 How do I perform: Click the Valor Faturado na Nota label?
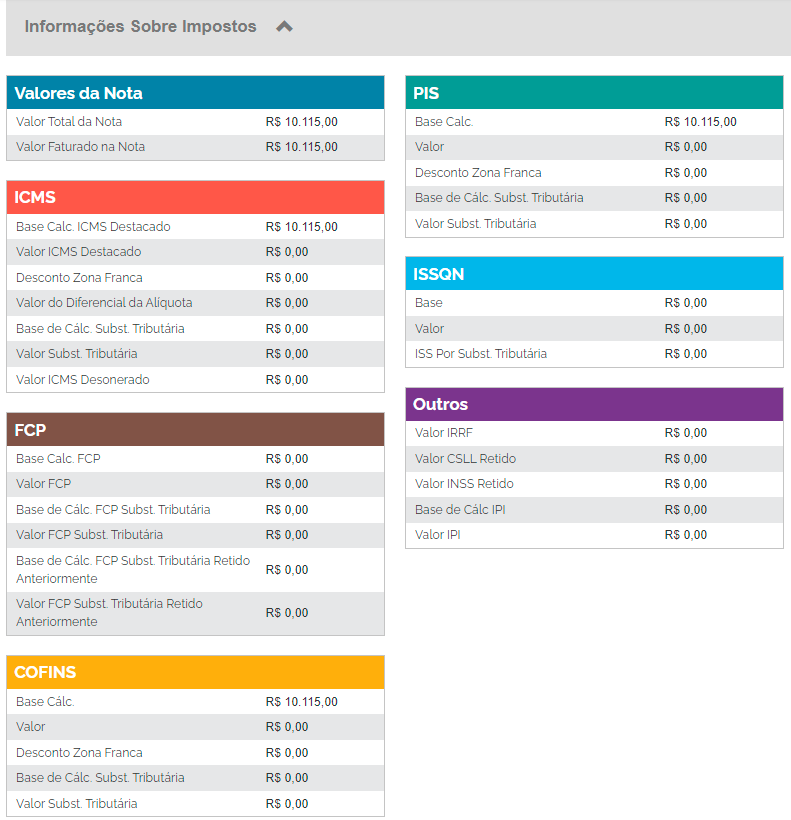(81, 147)
